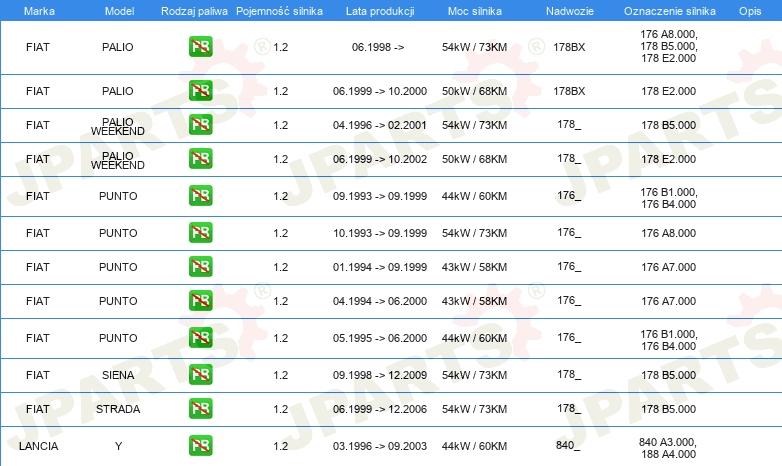Viewport: 782px width, 466px height.
Task: Click 176 B1.000, 176 B4.000 in 05.1995 row
Action: 669,340
